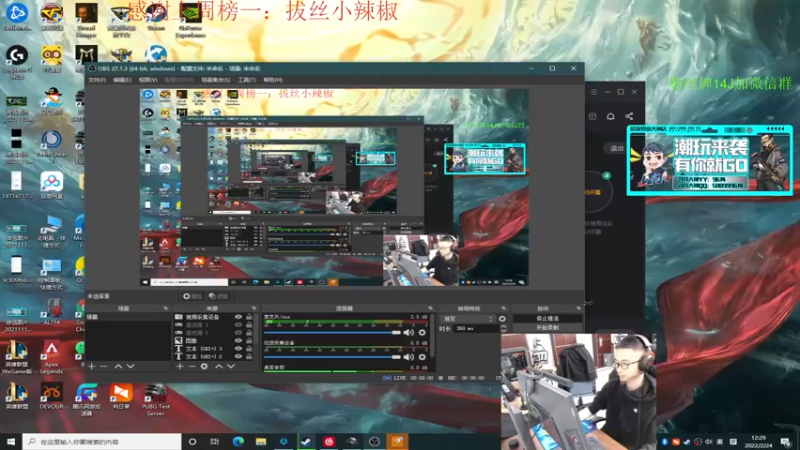Pop out the 场景 dock panel

(x=165, y=308)
